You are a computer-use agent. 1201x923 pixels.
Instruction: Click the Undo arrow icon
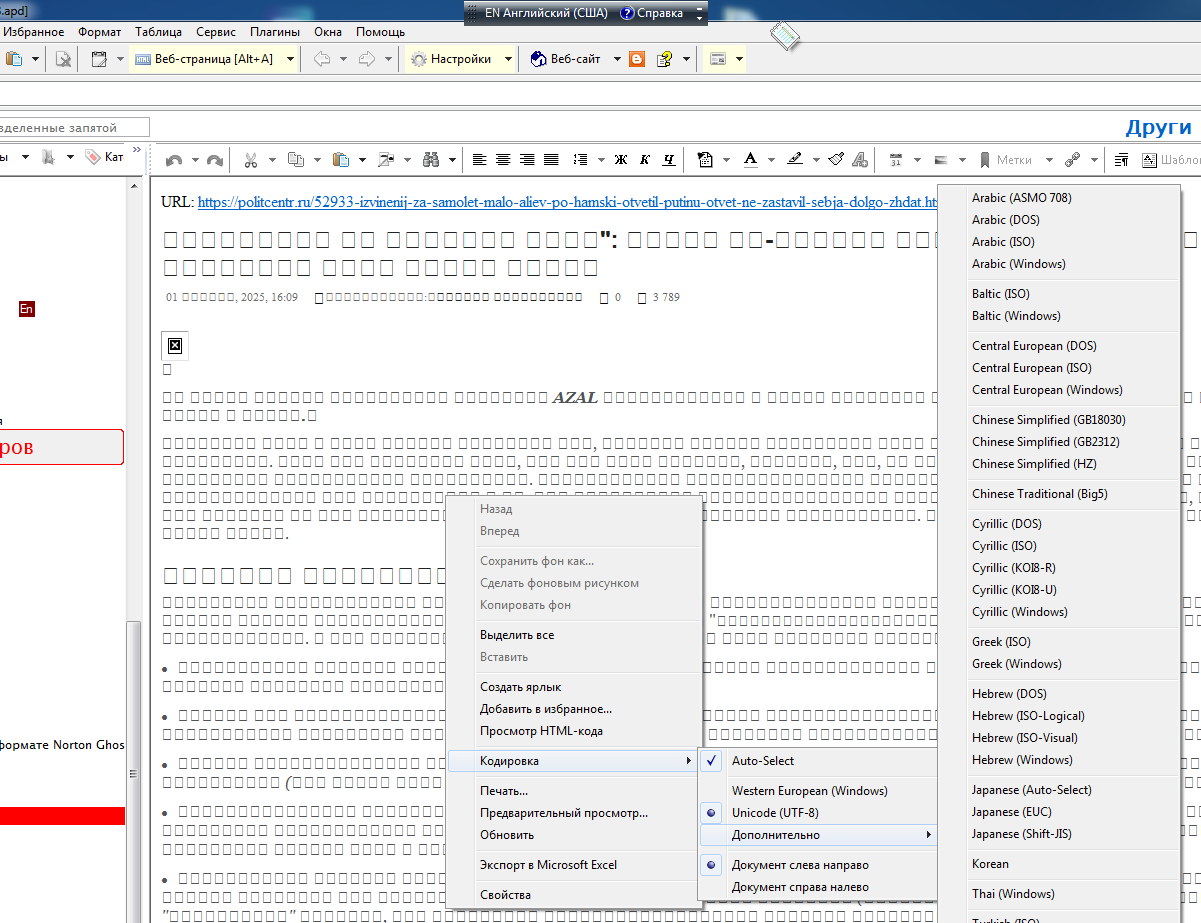pos(174,159)
